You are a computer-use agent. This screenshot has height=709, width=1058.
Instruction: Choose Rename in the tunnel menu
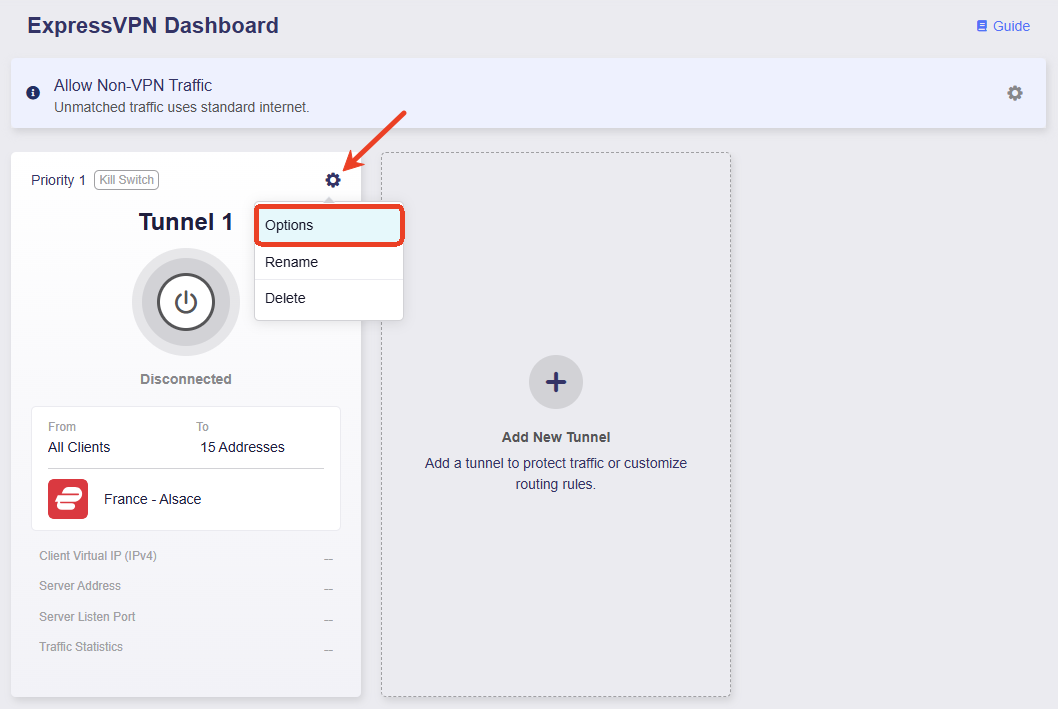coord(329,262)
